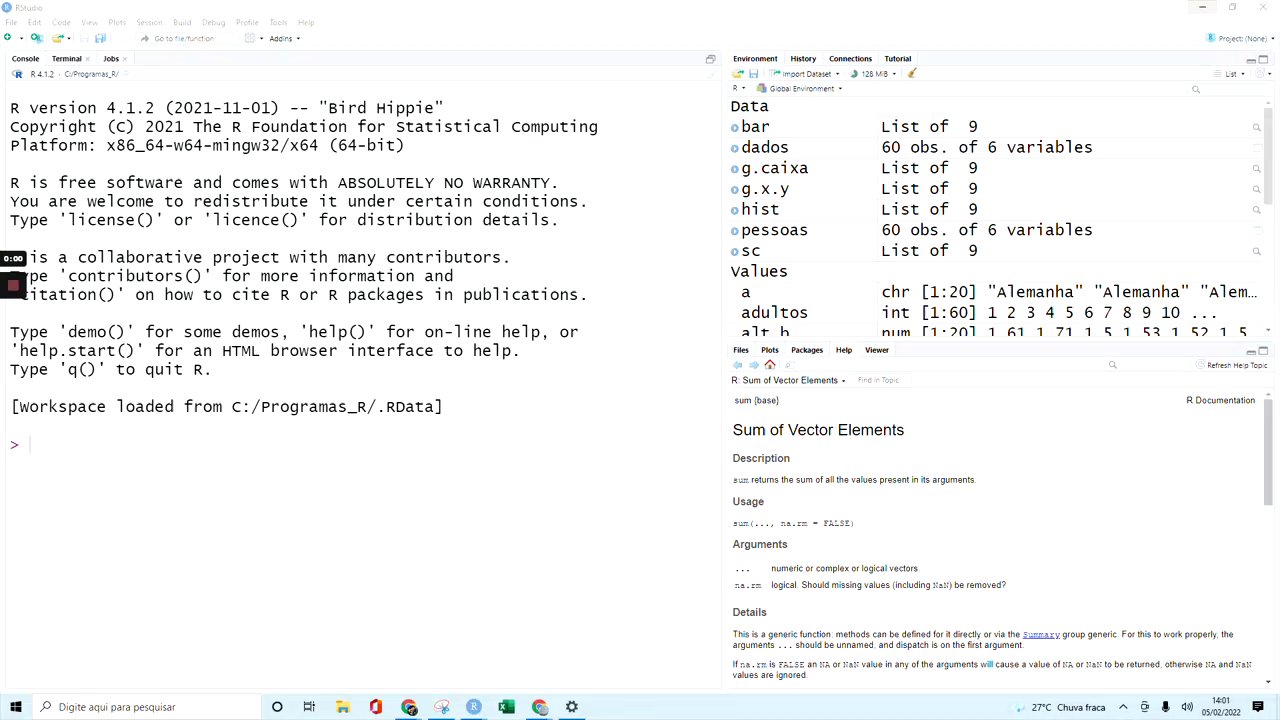The image size is (1280, 720).
Task: Click the Go to file/function field
Action: pos(184,38)
